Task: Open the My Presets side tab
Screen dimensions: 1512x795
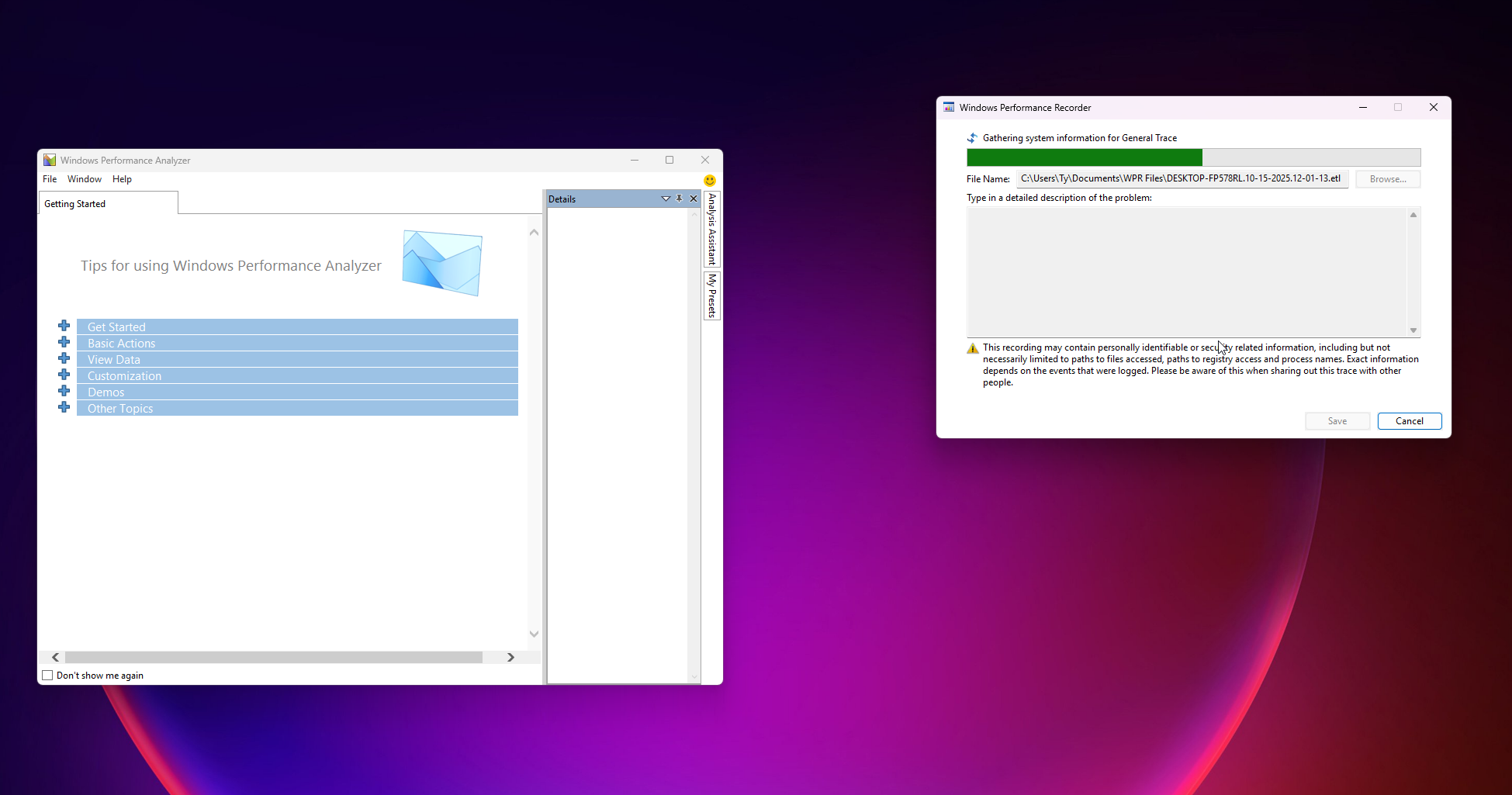Action: (711, 296)
